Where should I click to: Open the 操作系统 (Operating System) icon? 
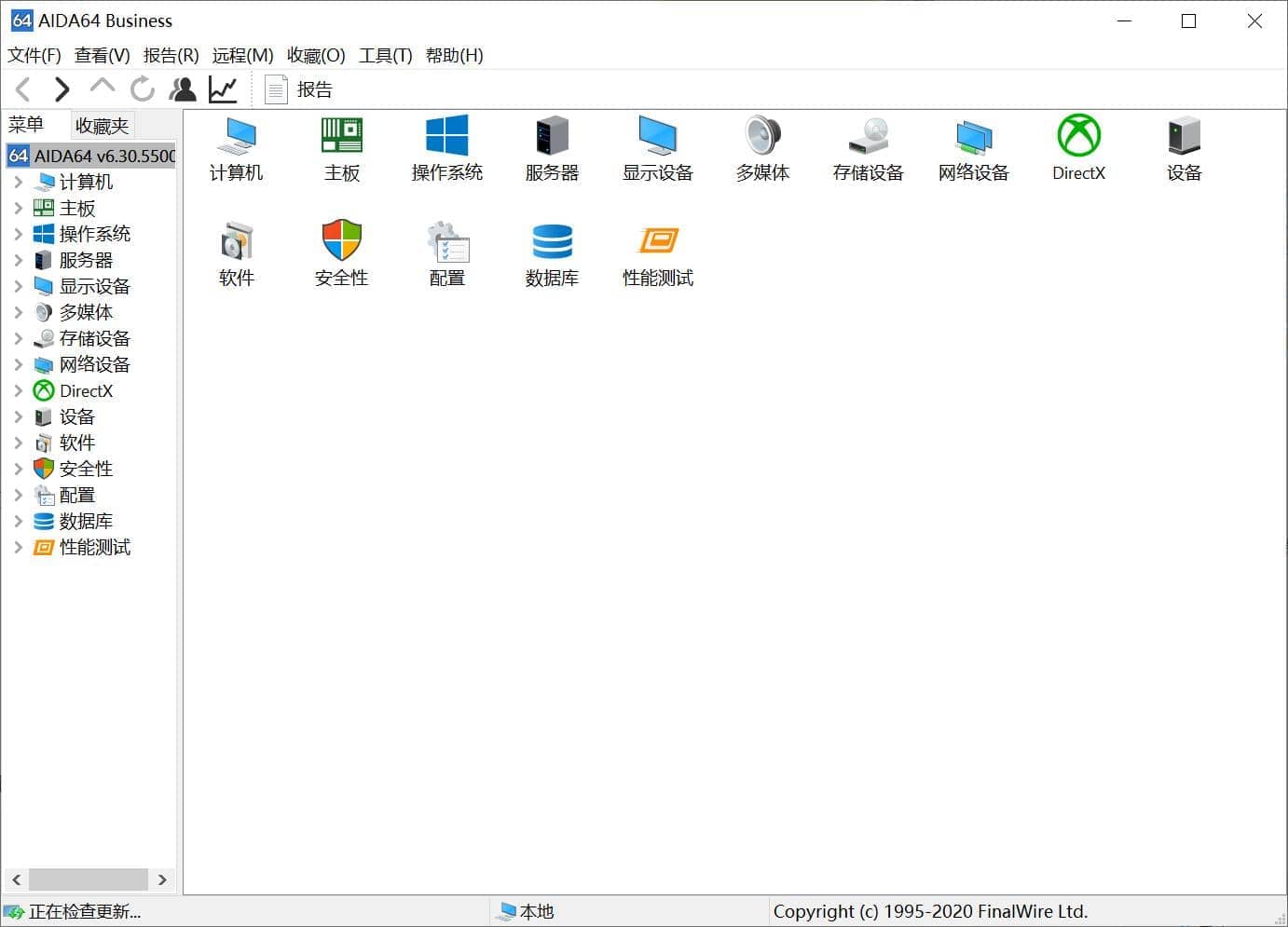coord(446,149)
